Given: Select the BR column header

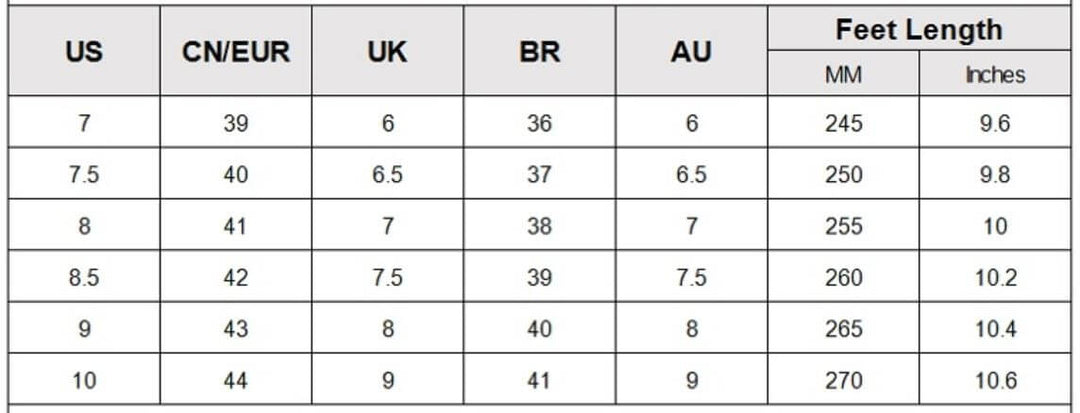Looking at the screenshot, I should click(x=540, y=52).
